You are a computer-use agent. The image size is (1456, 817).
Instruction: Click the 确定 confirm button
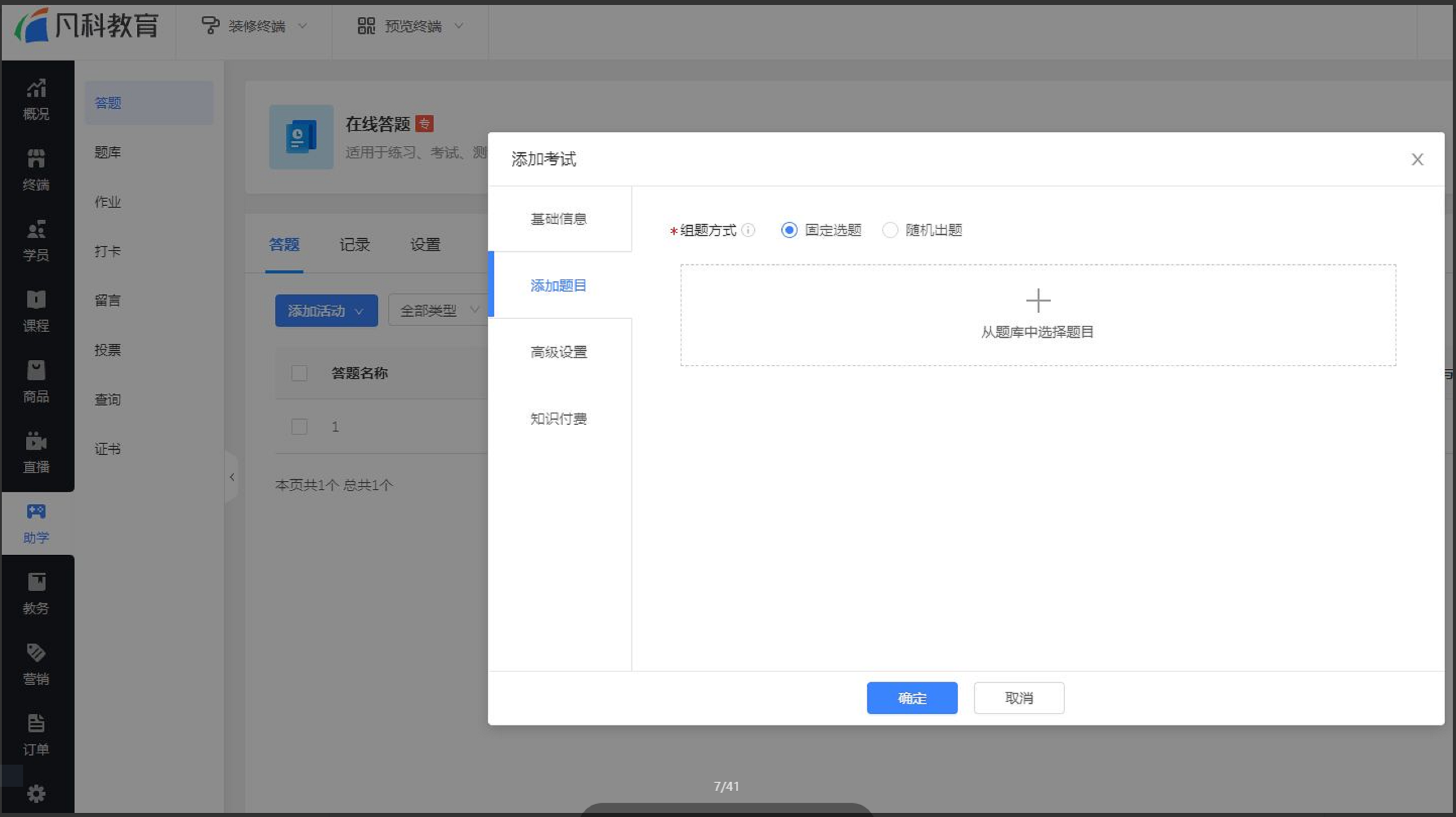tap(912, 698)
